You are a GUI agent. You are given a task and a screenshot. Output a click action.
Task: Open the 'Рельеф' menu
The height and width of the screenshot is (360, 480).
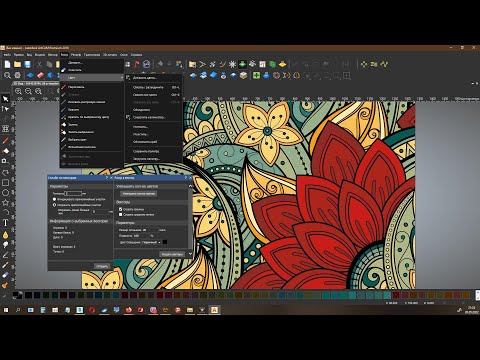[x=76, y=55]
